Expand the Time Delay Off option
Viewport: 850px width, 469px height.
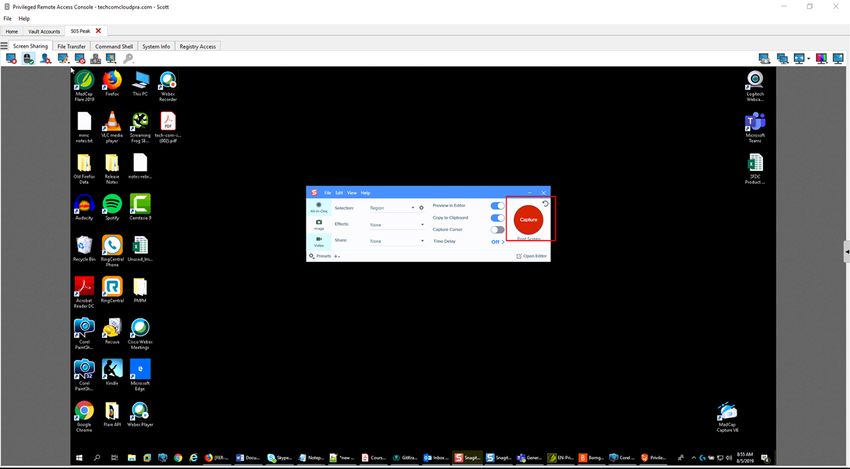(x=498, y=242)
